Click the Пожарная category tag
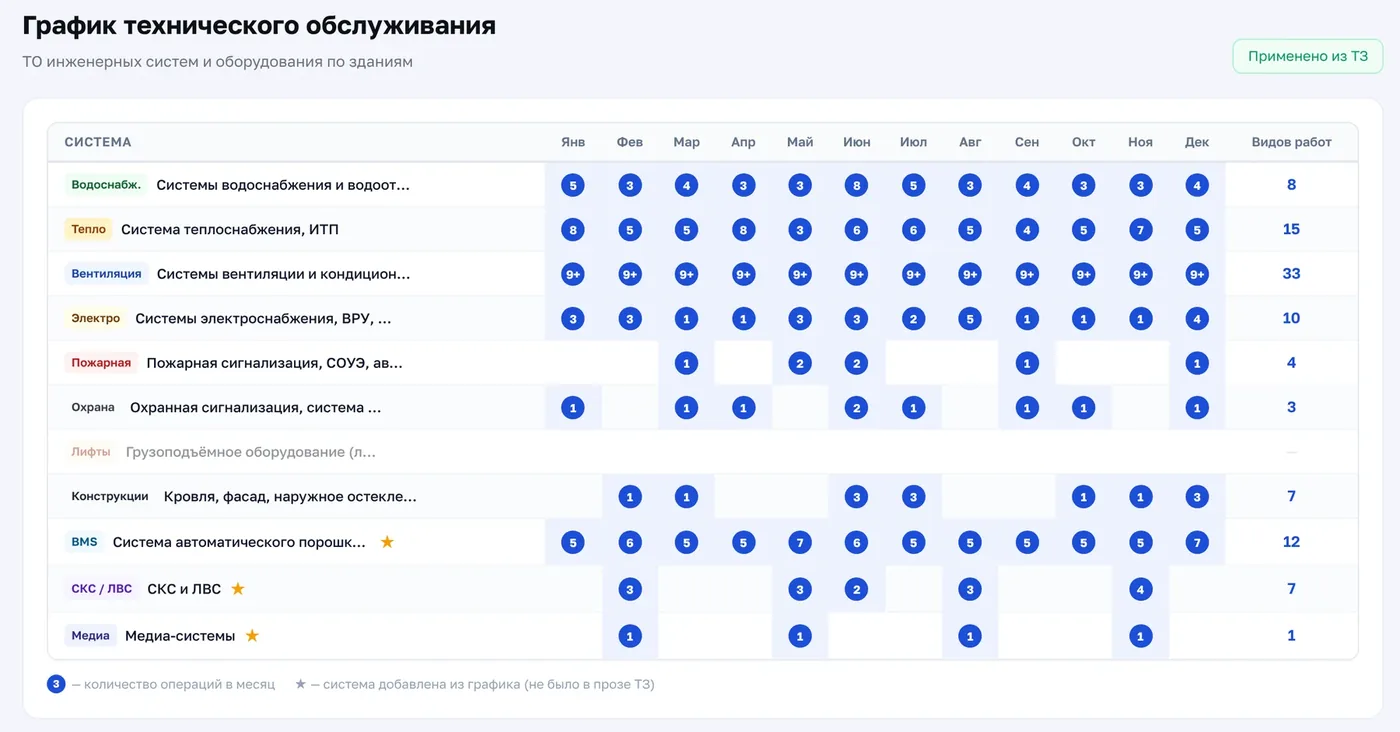Image resolution: width=1400 pixels, height=732 pixels. (101, 363)
